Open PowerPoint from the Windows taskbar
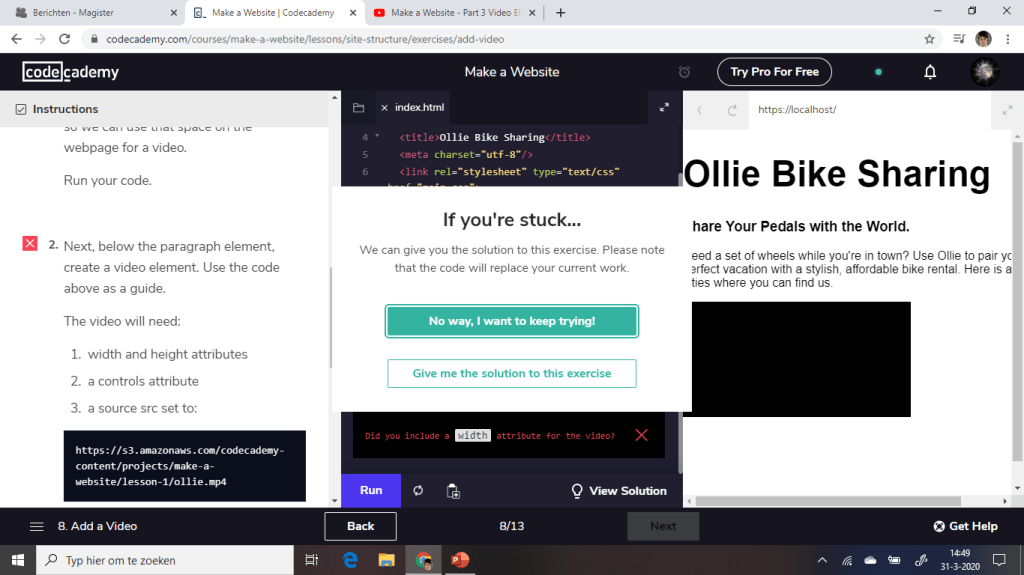The width and height of the screenshot is (1024, 575). point(459,560)
